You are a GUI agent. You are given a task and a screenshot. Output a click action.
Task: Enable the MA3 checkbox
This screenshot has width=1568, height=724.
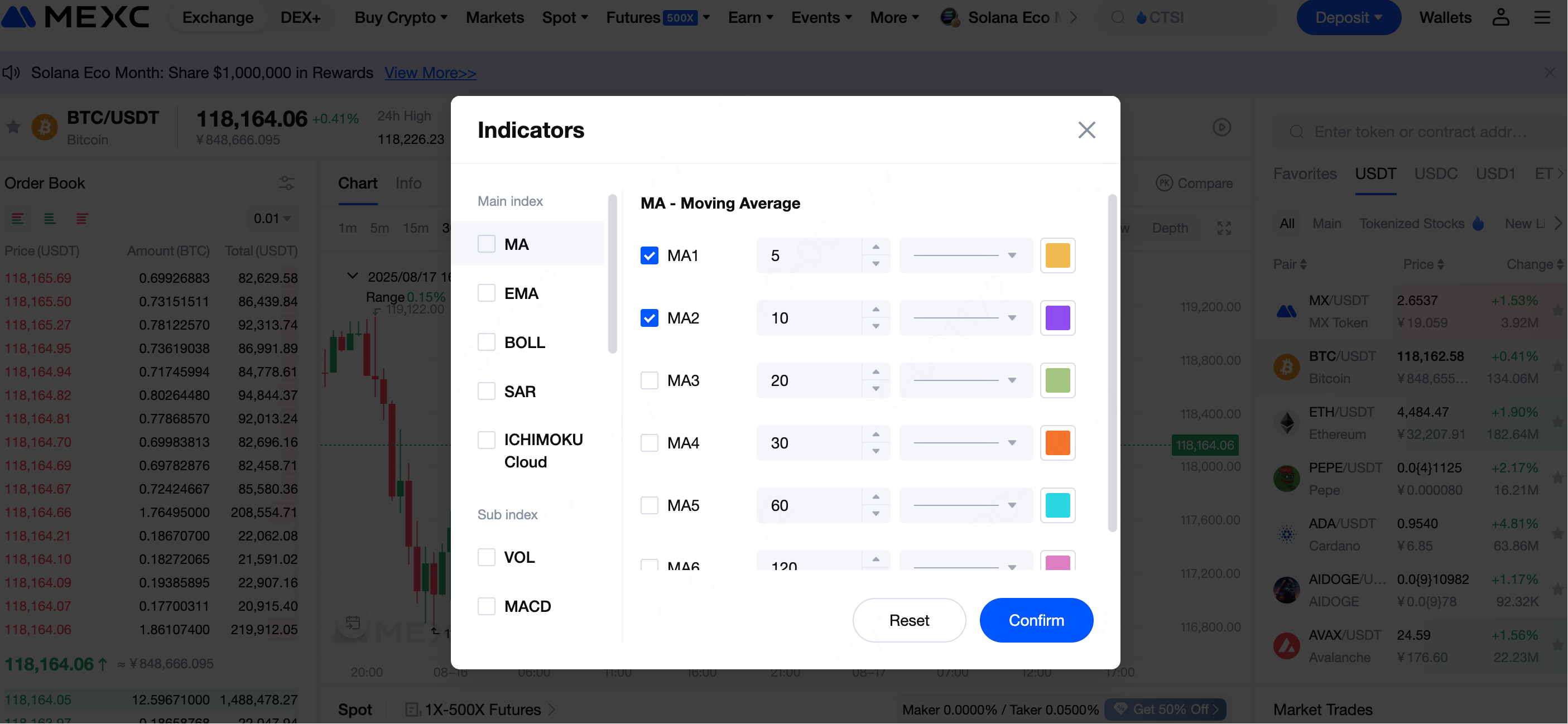point(649,380)
